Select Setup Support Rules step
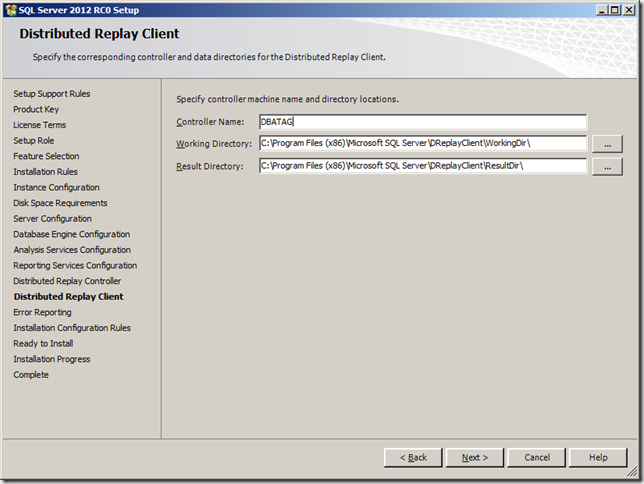The image size is (644, 484). [52, 94]
